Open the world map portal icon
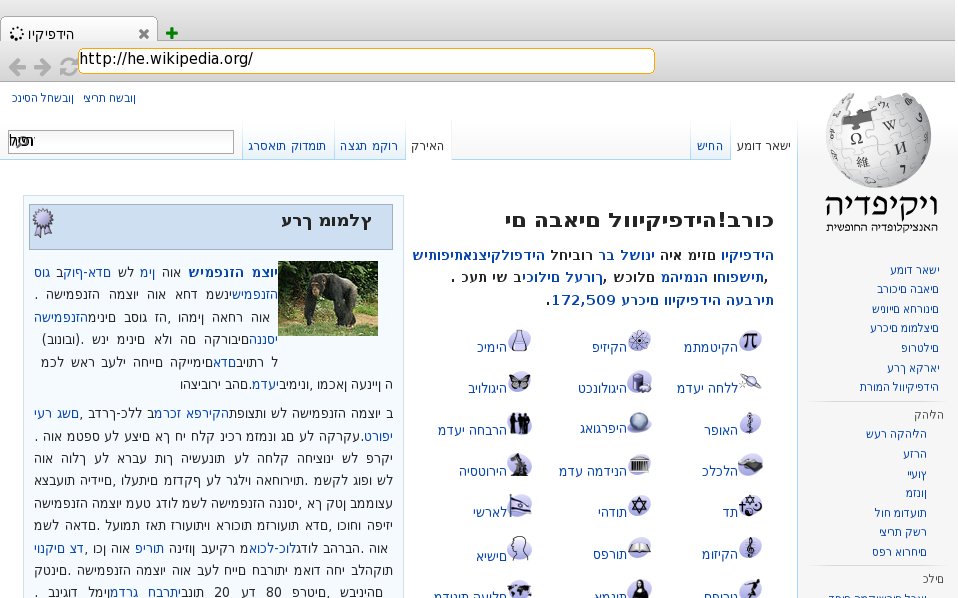This screenshot has width=958, height=598. point(519,589)
